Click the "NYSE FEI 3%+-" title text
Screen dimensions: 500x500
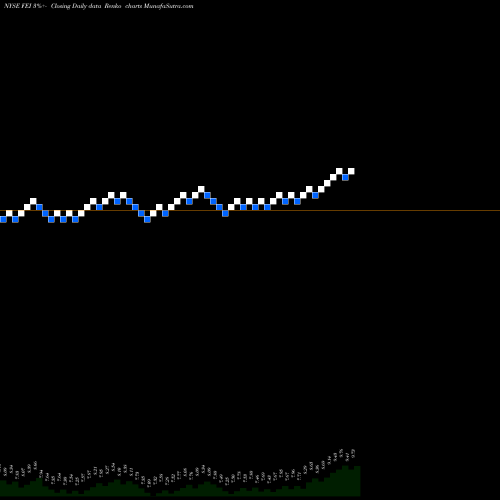click(x=25, y=6)
